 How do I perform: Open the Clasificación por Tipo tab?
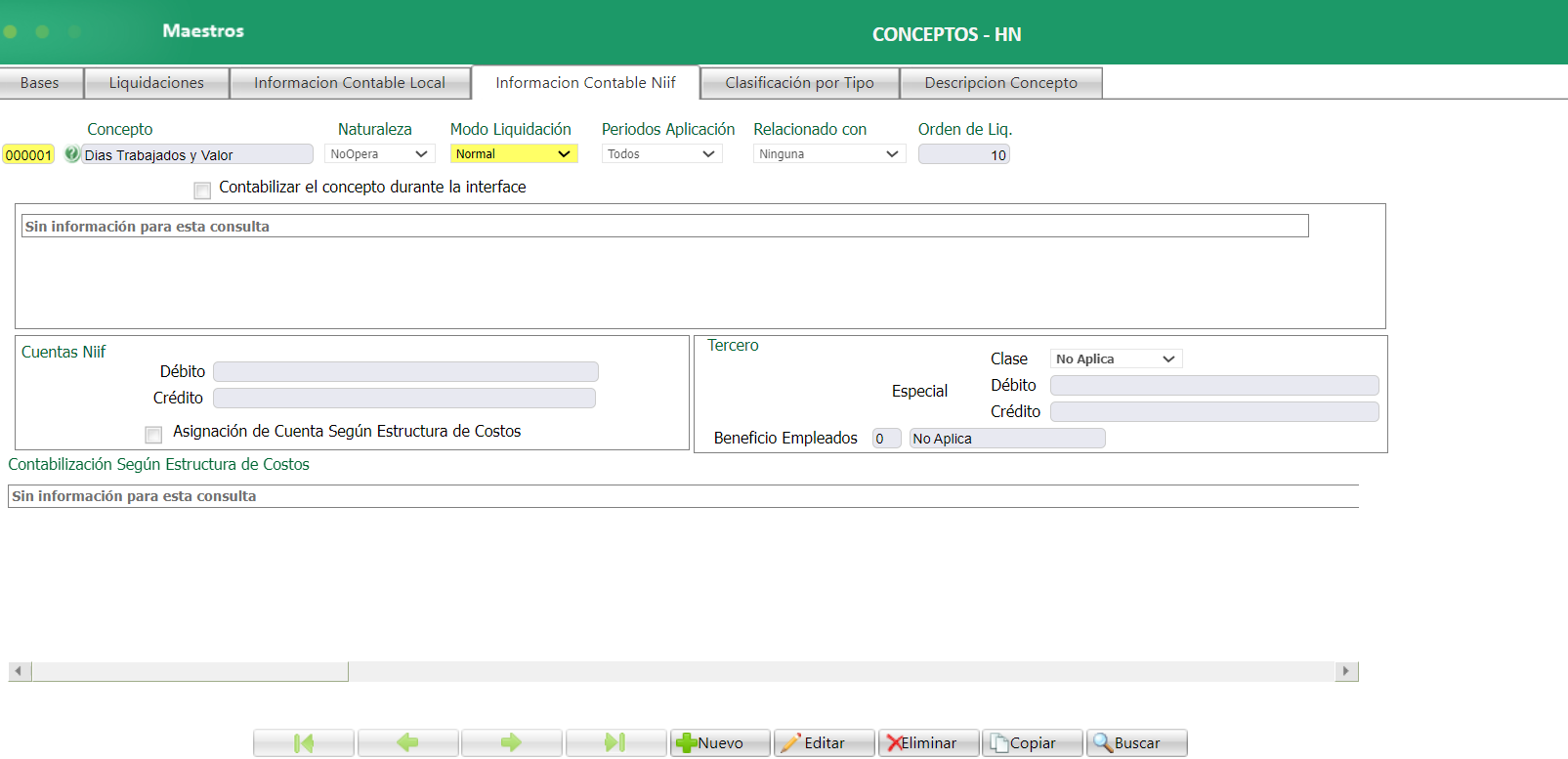point(800,83)
